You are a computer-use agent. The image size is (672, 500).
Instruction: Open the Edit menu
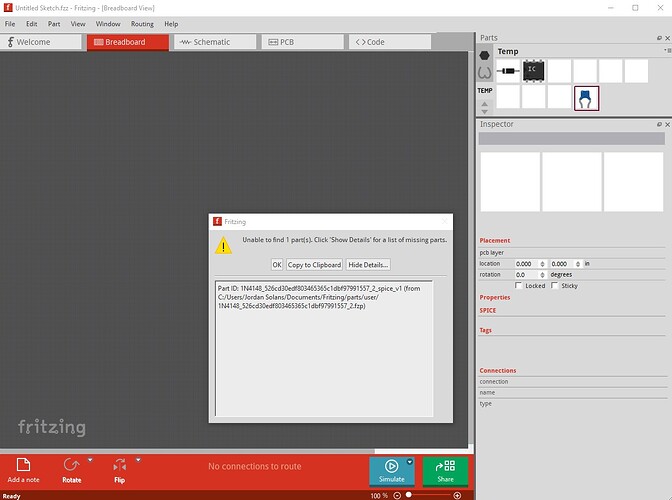31,24
